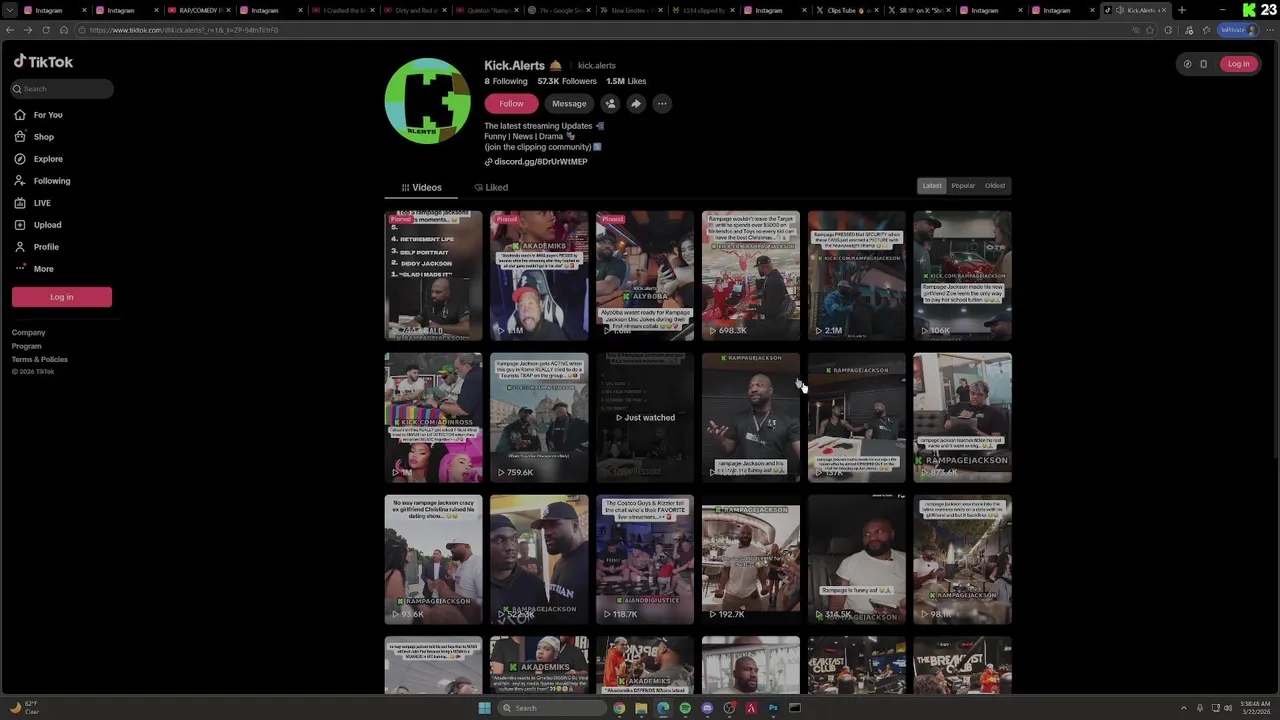Open Chrome from the taskbar
This screenshot has width=1280, height=720.
point(620,708)
